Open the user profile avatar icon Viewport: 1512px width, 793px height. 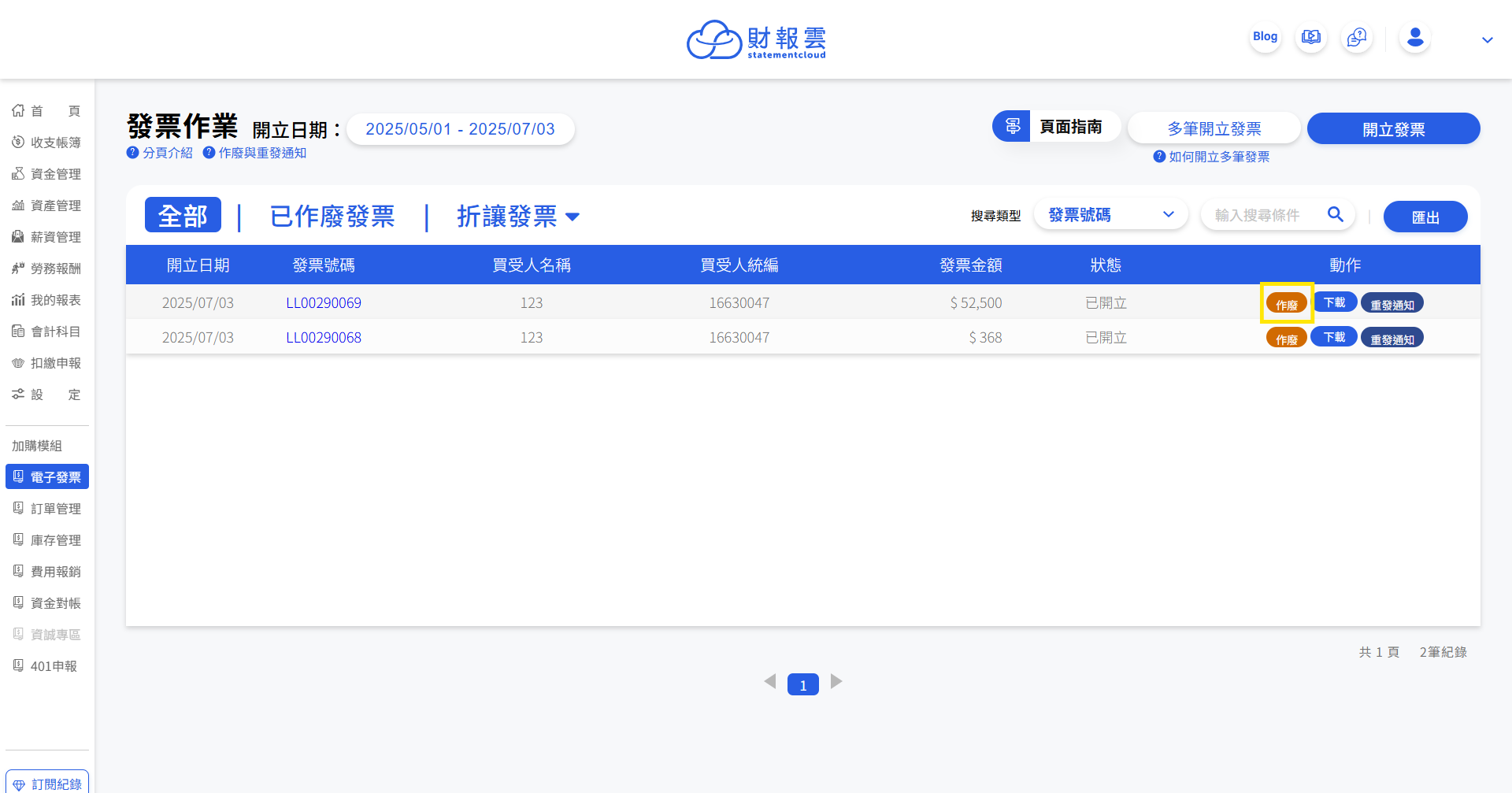(x=1415, y=37)
